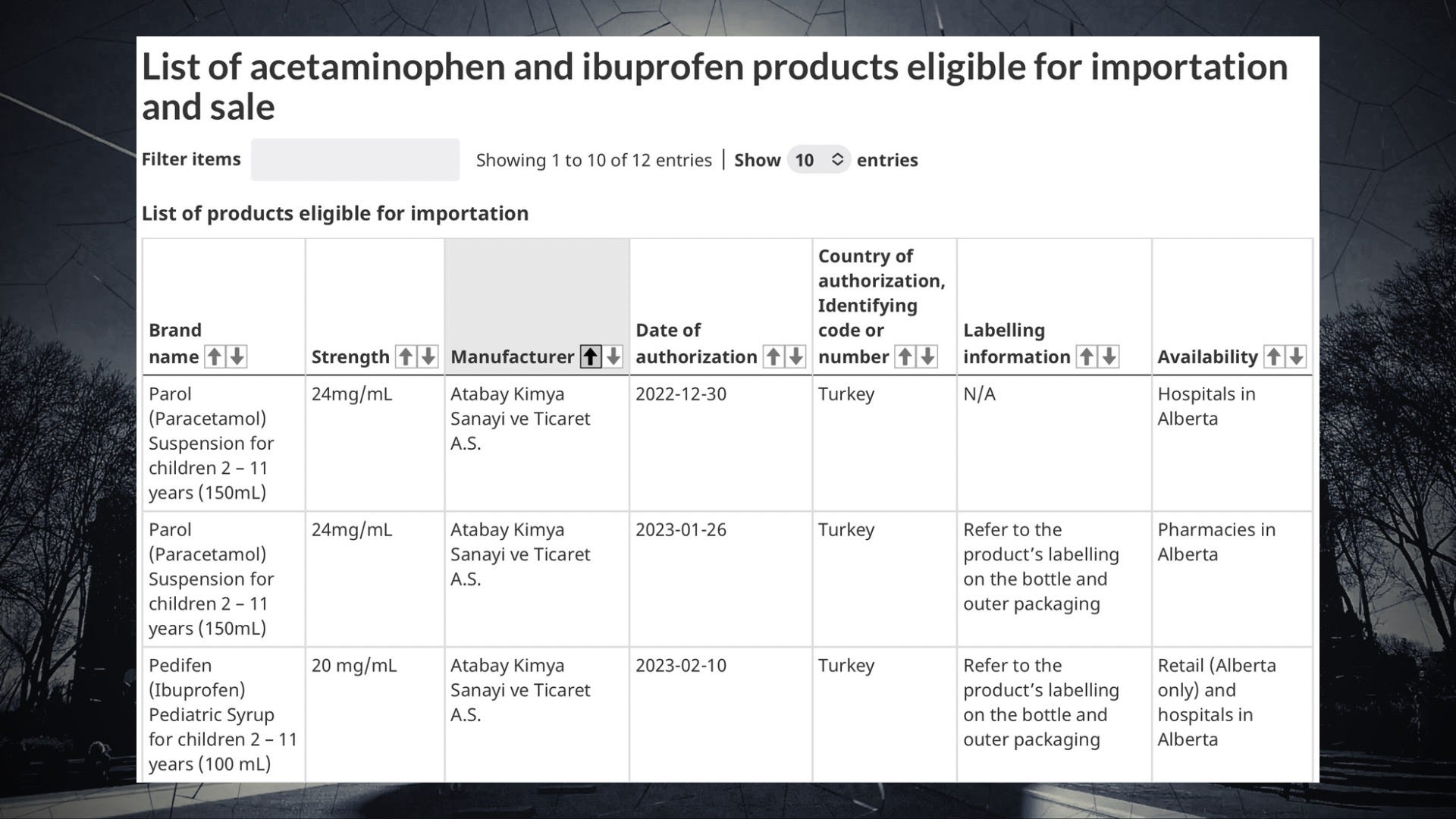Sort Date of authorization ascending
The image size is (1456, 819).
click(x=773, y=356)
